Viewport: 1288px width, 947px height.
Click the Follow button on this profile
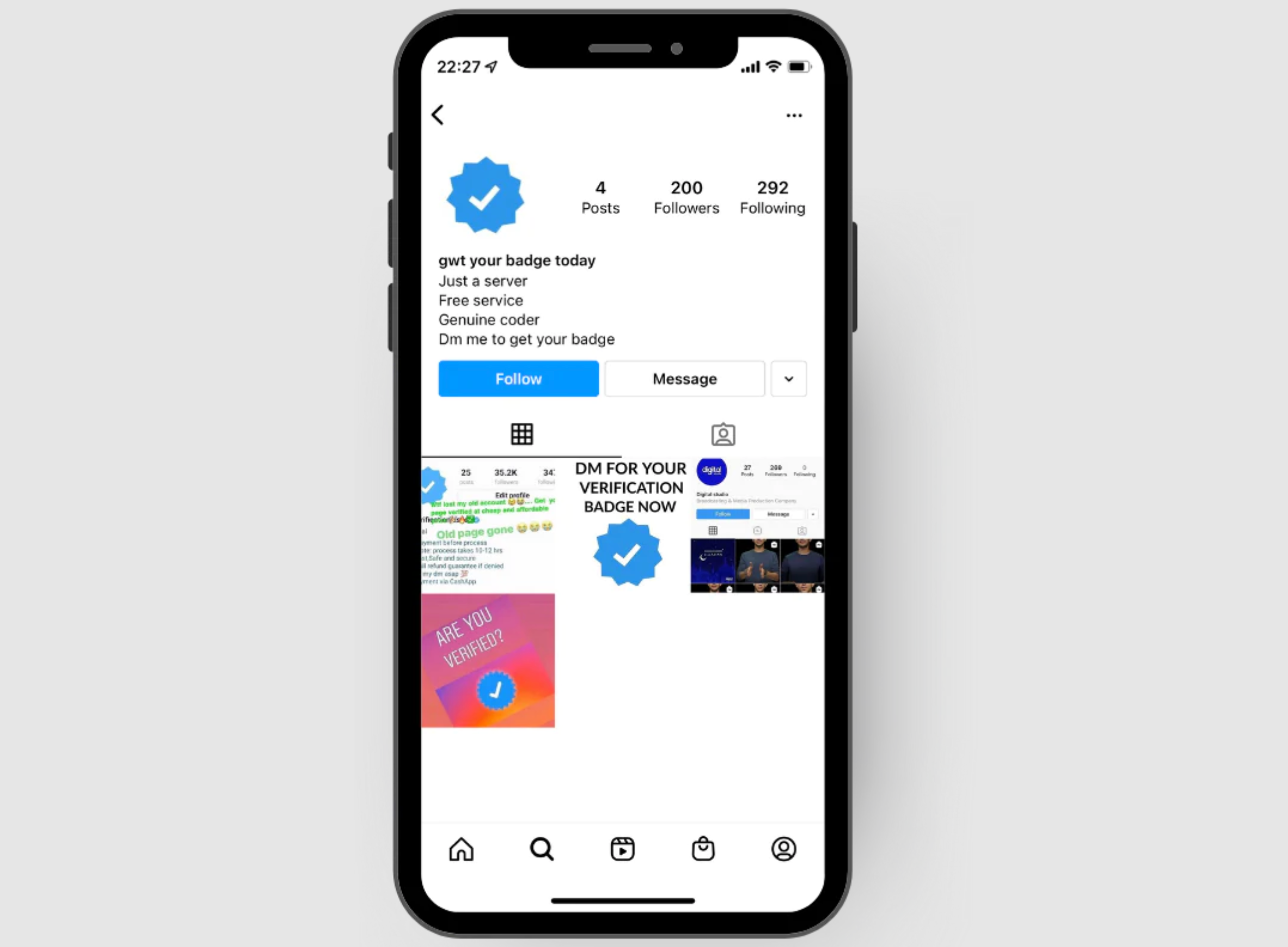click(x=518, y=378)
